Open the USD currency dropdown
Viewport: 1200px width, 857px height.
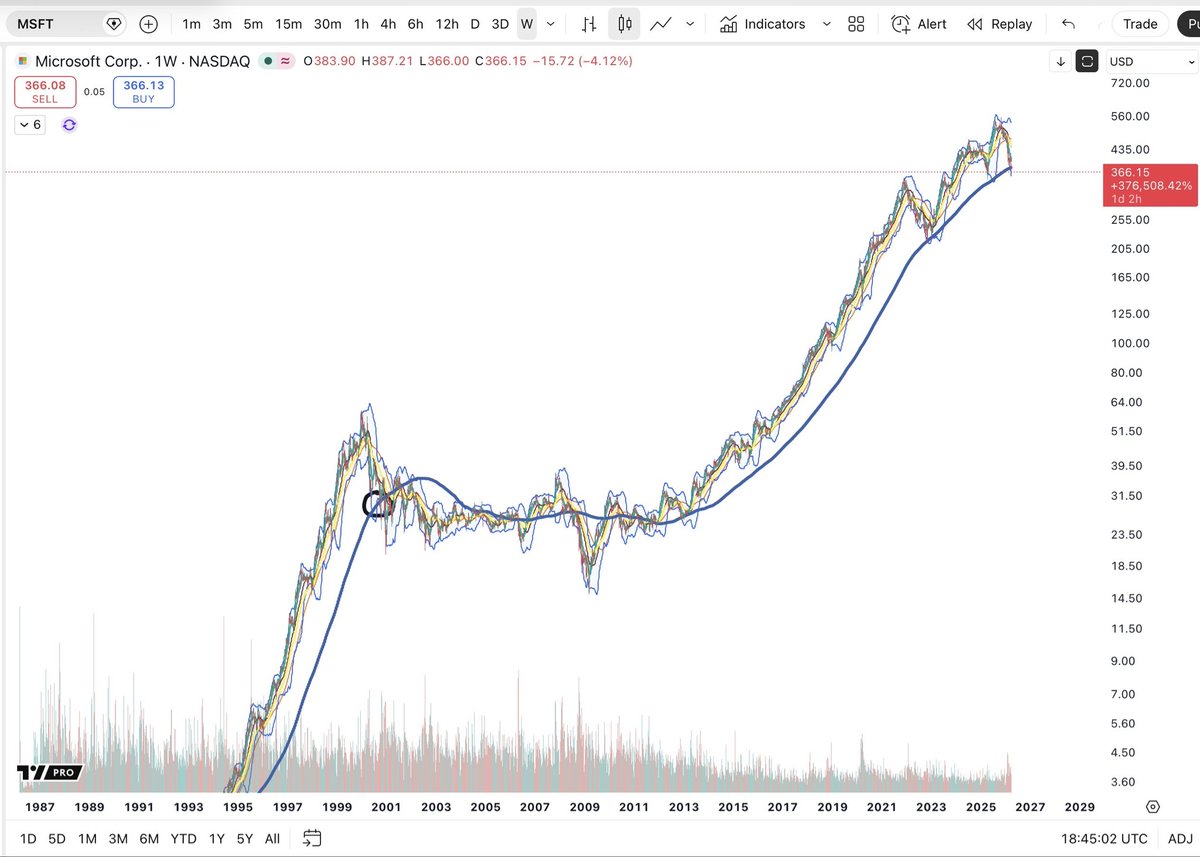click(x=1150, y=61)
